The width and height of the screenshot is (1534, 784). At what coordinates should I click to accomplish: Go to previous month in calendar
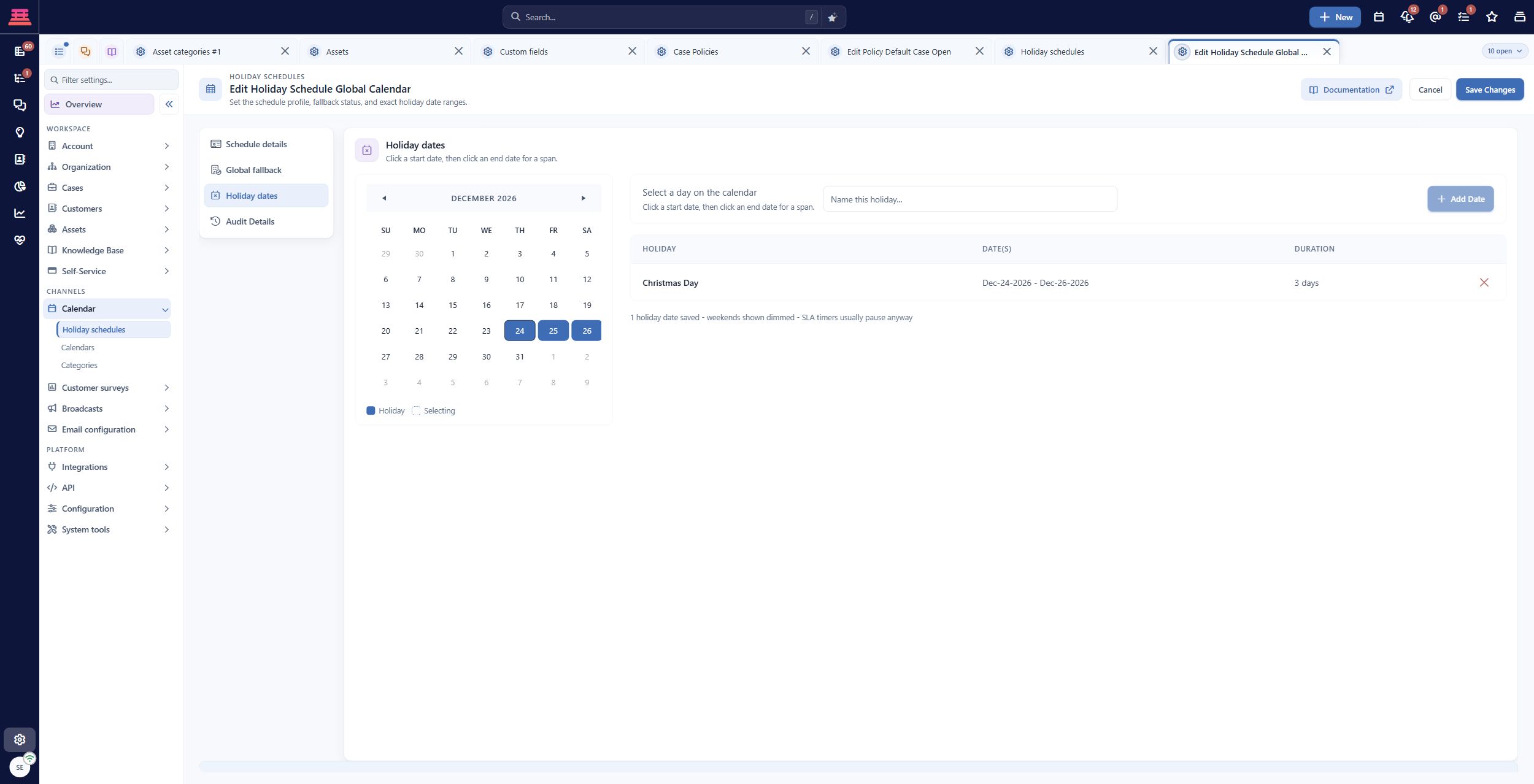coord(384,198)
